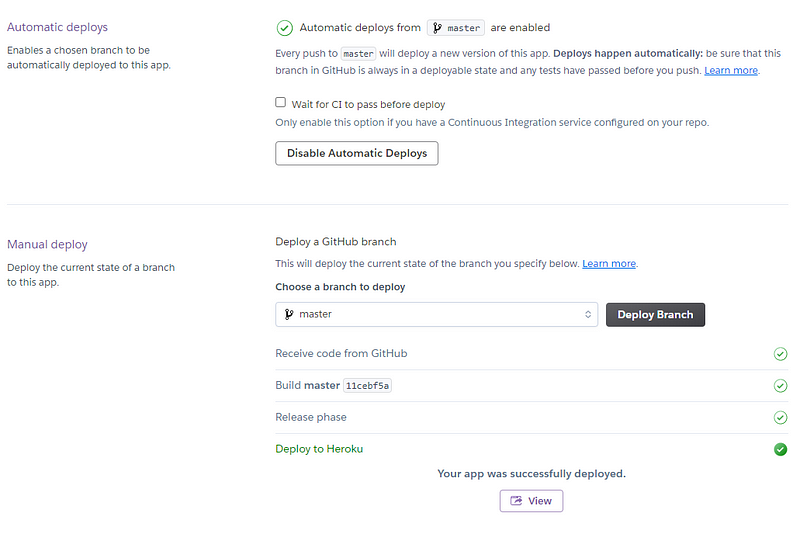Click the Wait for CI to pass label
800x548 pixels.
point(368,105)
